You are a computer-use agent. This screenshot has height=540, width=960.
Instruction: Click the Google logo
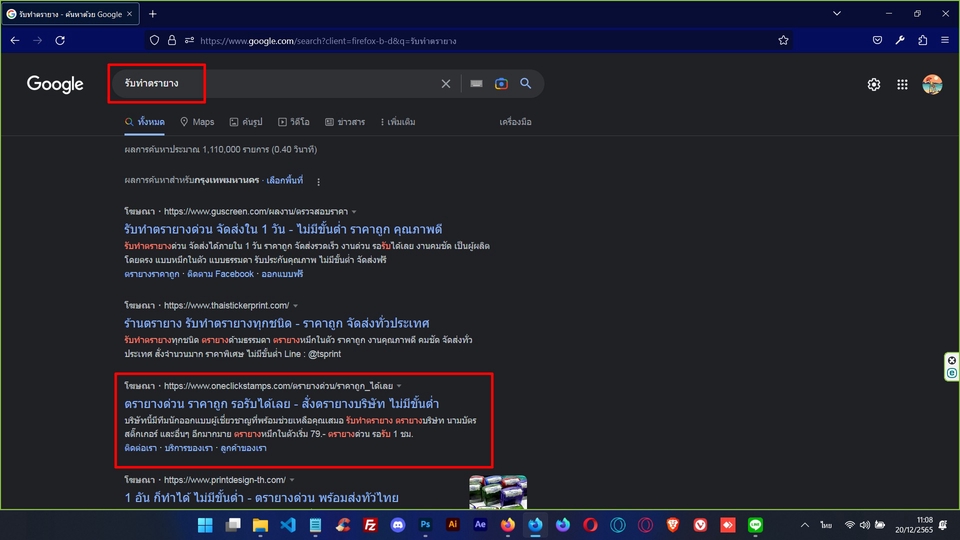coord(55,84)
